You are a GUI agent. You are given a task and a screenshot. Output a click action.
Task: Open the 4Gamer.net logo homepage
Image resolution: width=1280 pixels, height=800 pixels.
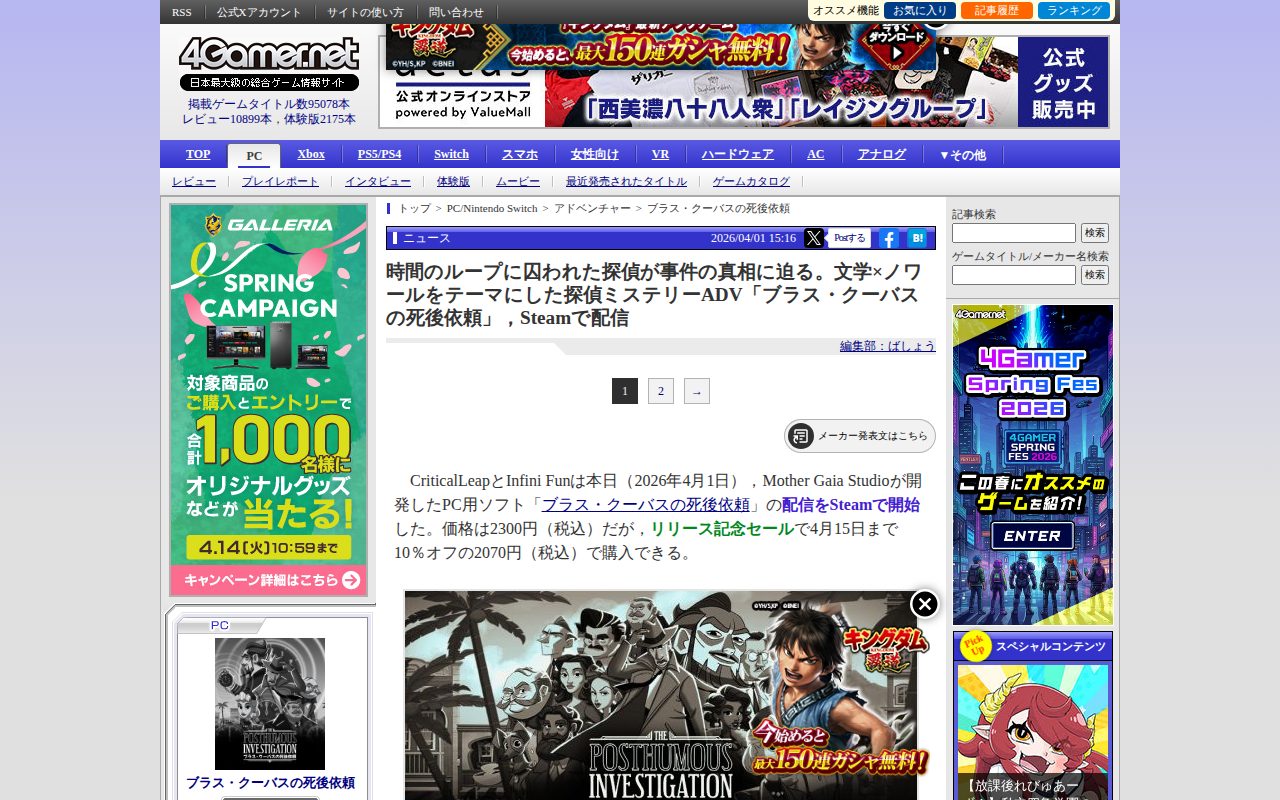[x=269, y=55]
